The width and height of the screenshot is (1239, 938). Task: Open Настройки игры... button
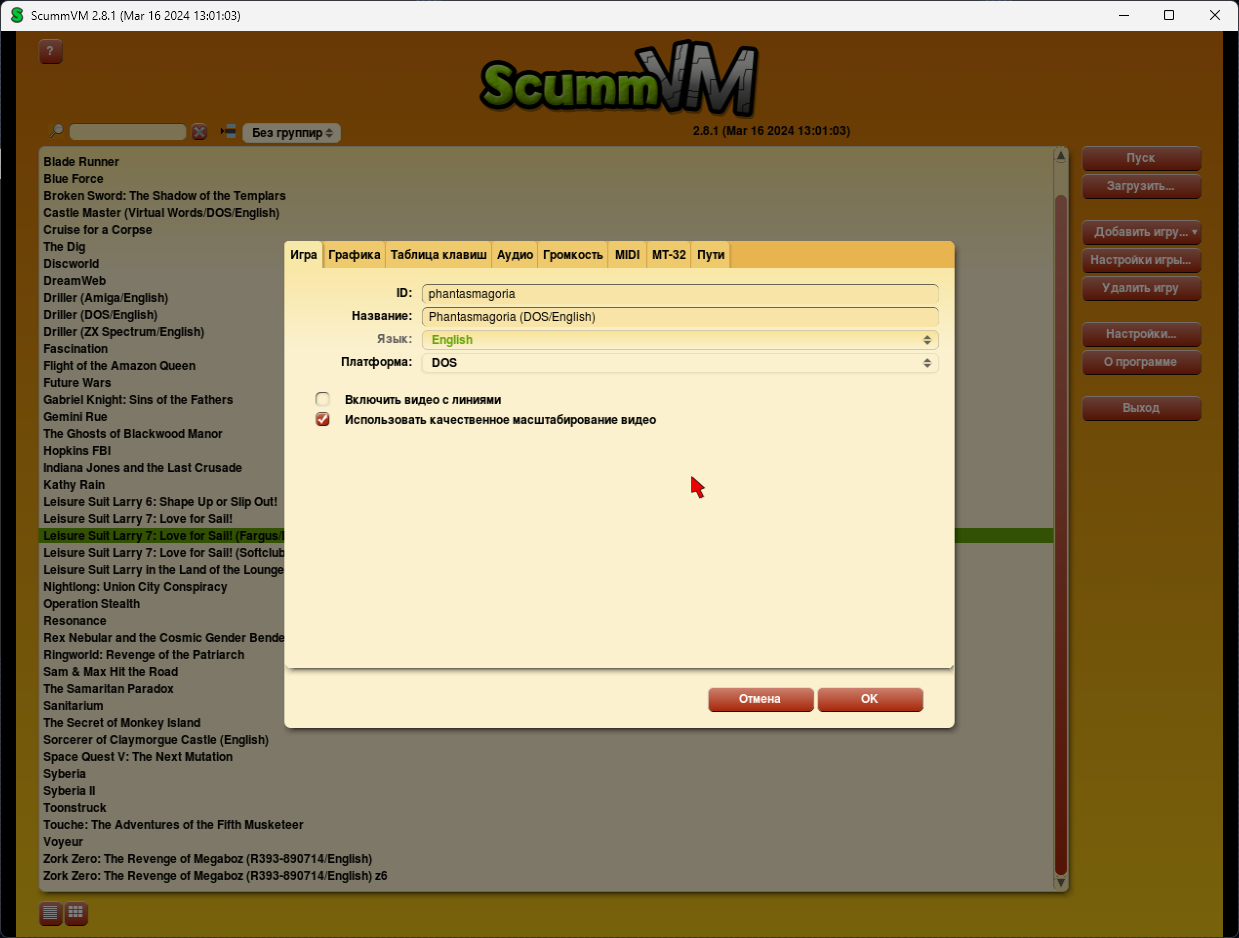1141,260
